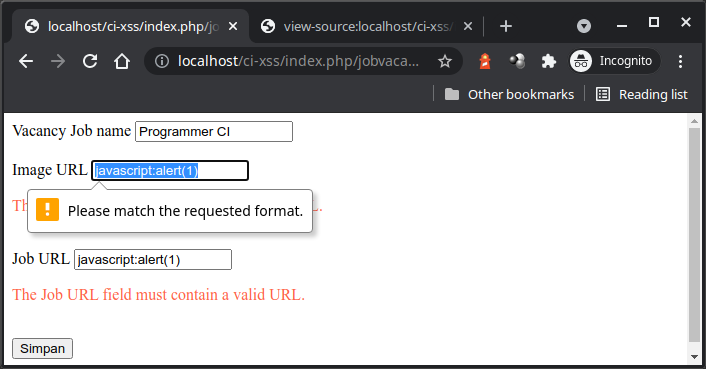
Task: Switch to the view-source tab
Action: [x=366, y=27]
